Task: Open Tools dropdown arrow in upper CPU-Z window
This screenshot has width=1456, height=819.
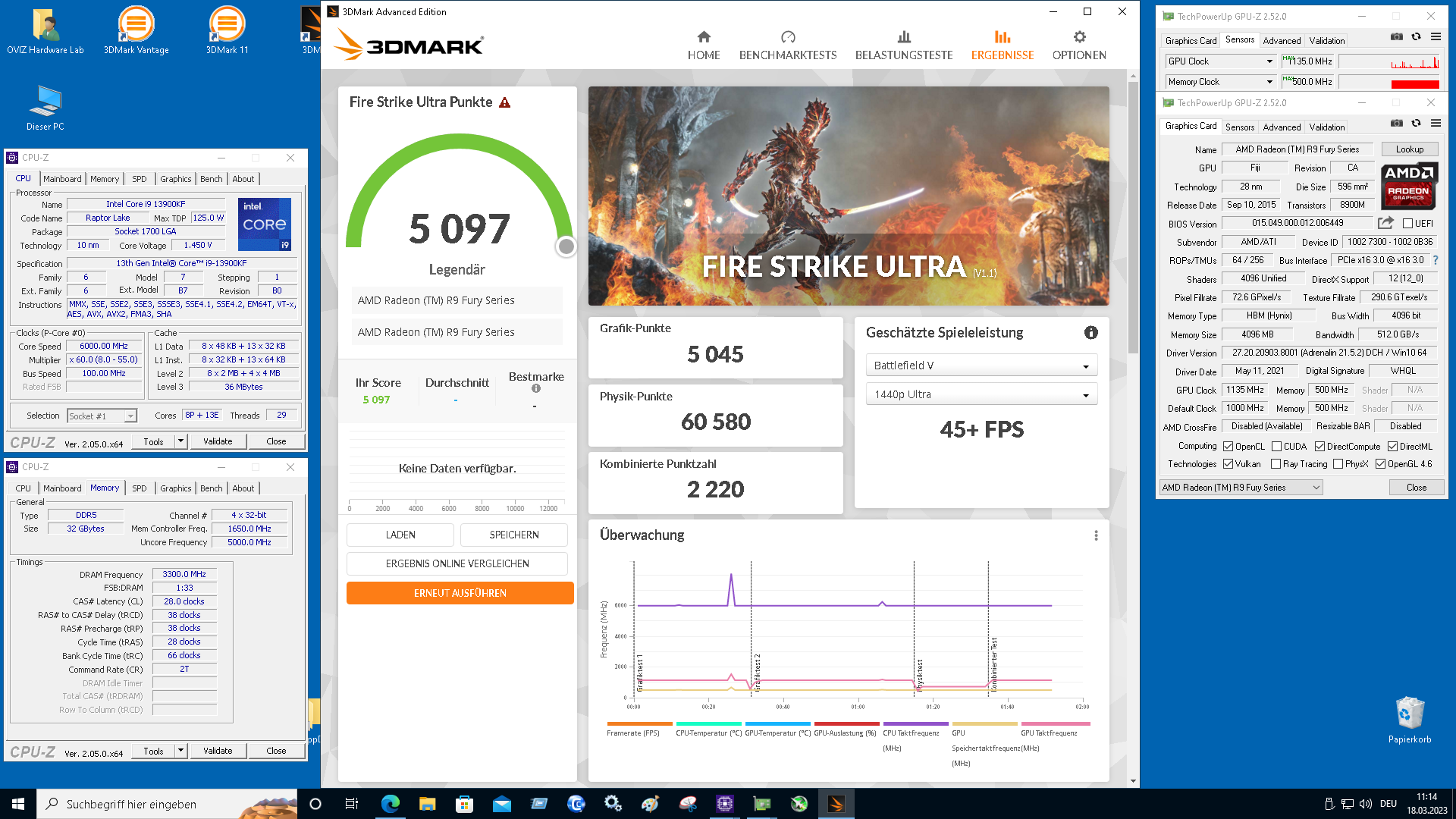Action: click(180, 441)
